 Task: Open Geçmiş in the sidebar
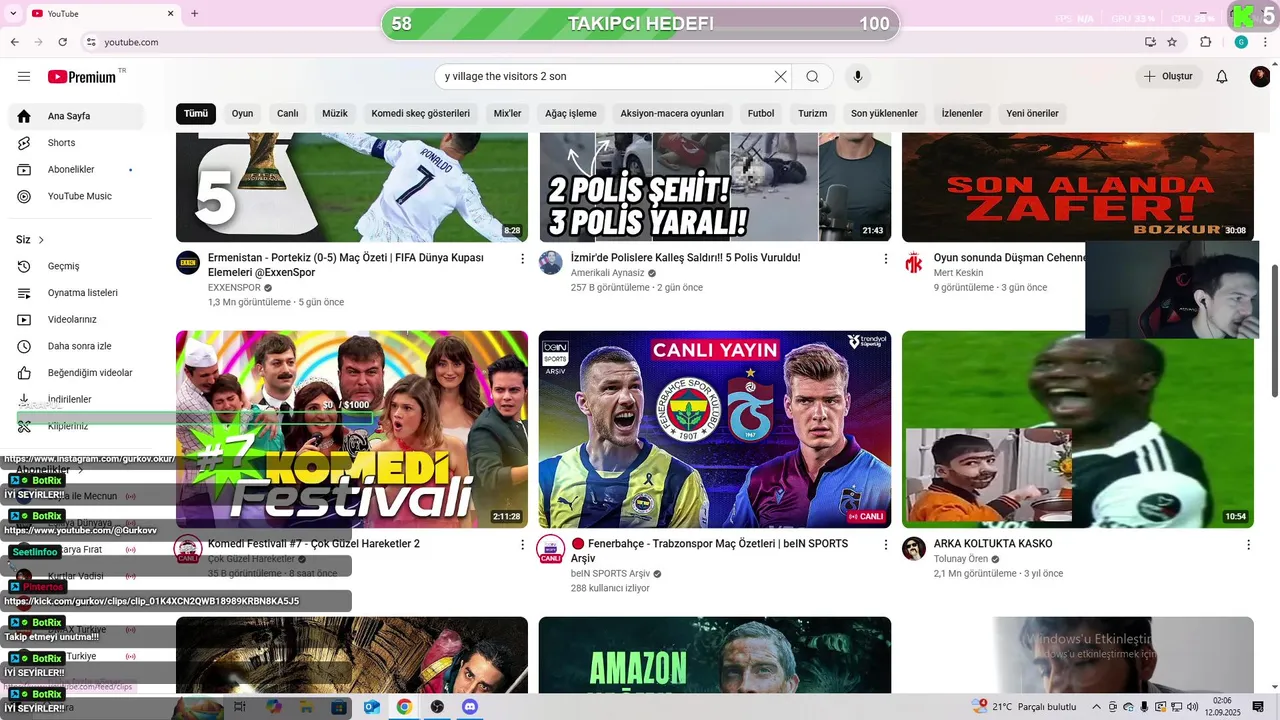click(76, 266)
